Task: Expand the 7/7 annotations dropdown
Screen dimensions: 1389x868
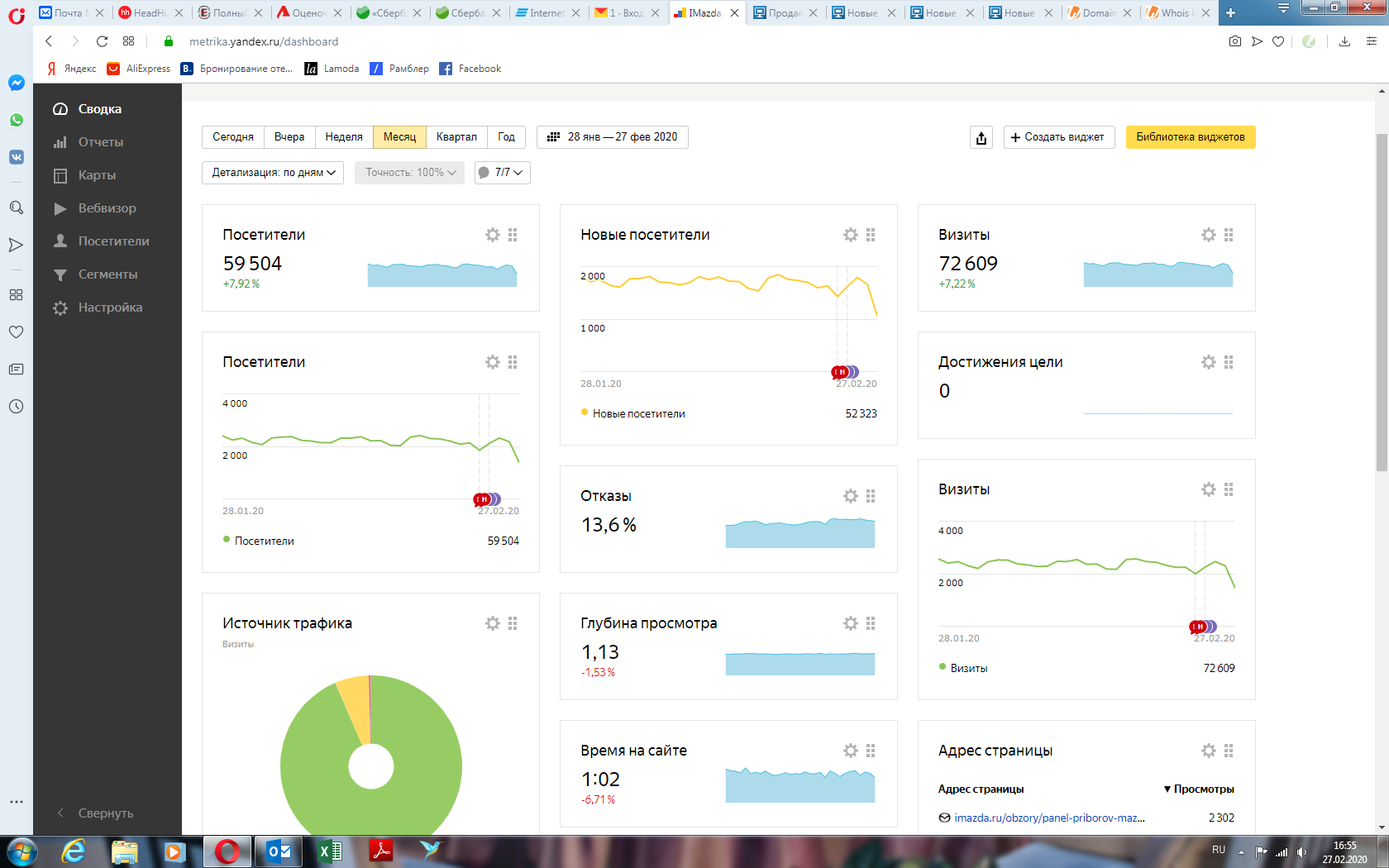Action: tap(503, 173)
